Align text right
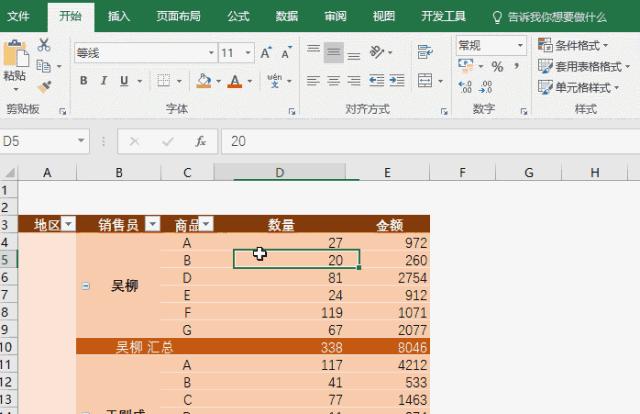 click(354, 80)
